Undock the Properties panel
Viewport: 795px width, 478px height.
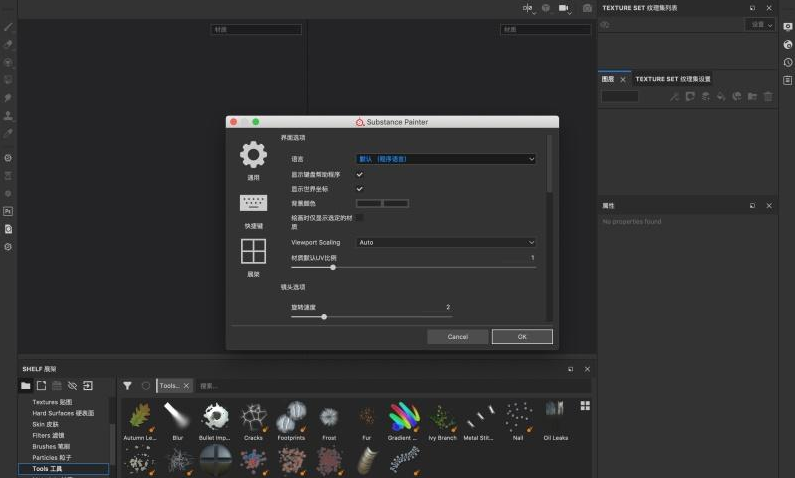752,205
